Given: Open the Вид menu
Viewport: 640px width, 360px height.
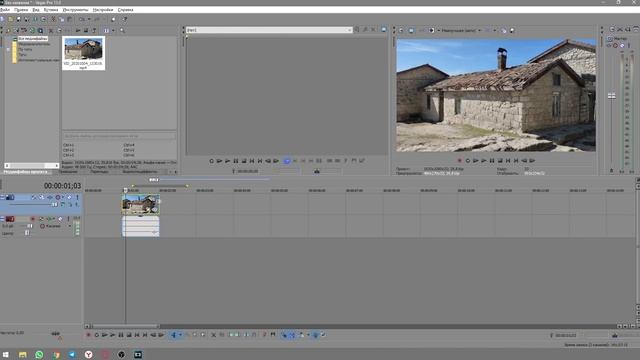Looking at the screenshot, I should [36, 9].
